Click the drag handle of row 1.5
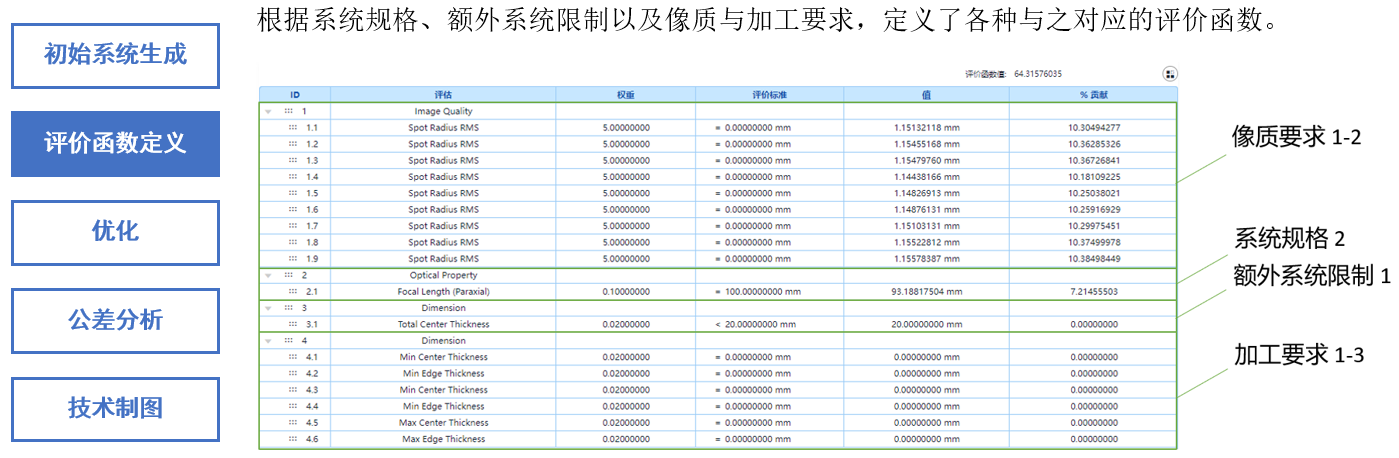Screen dimensions: 1399x458 click(293, 193)
